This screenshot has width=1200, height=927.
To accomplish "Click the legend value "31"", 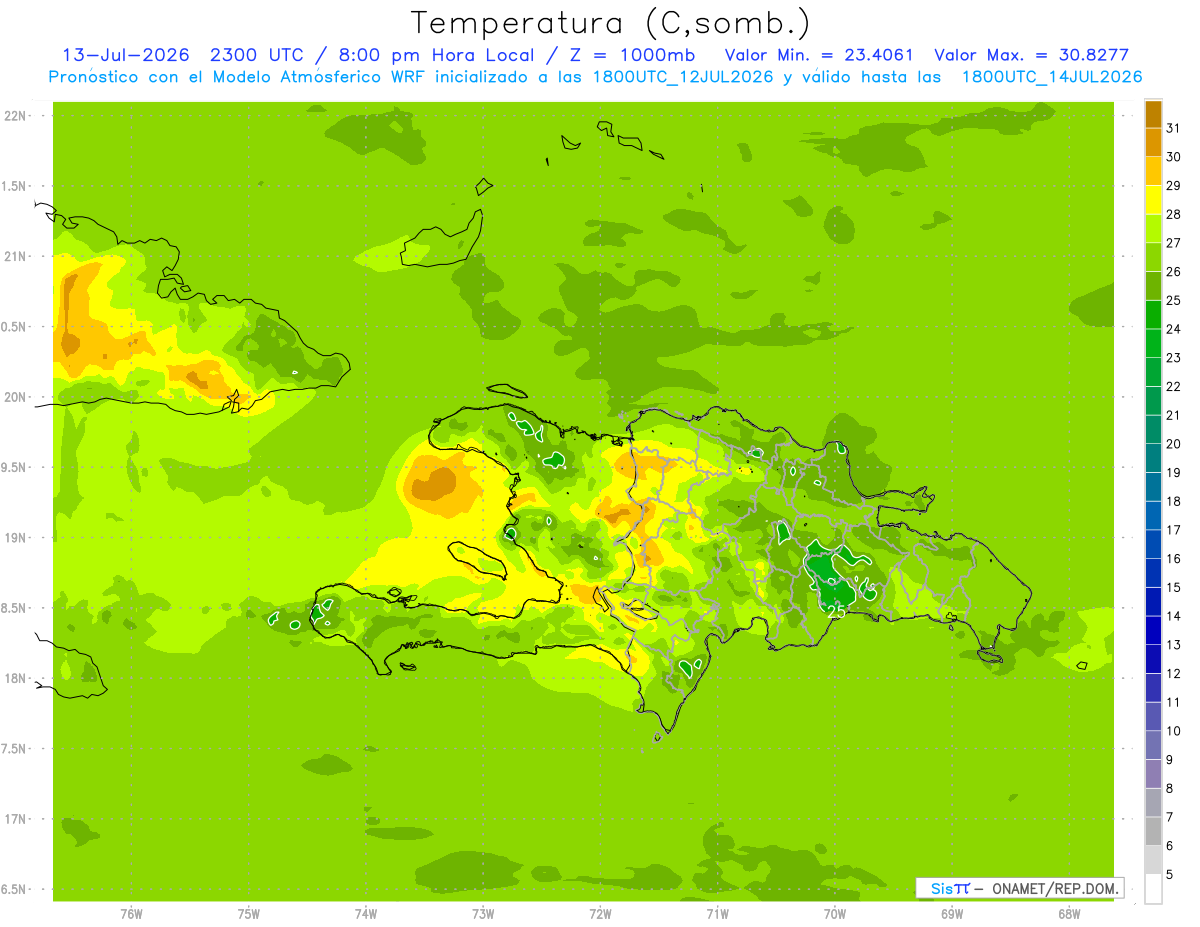I will coord(1174,128).
